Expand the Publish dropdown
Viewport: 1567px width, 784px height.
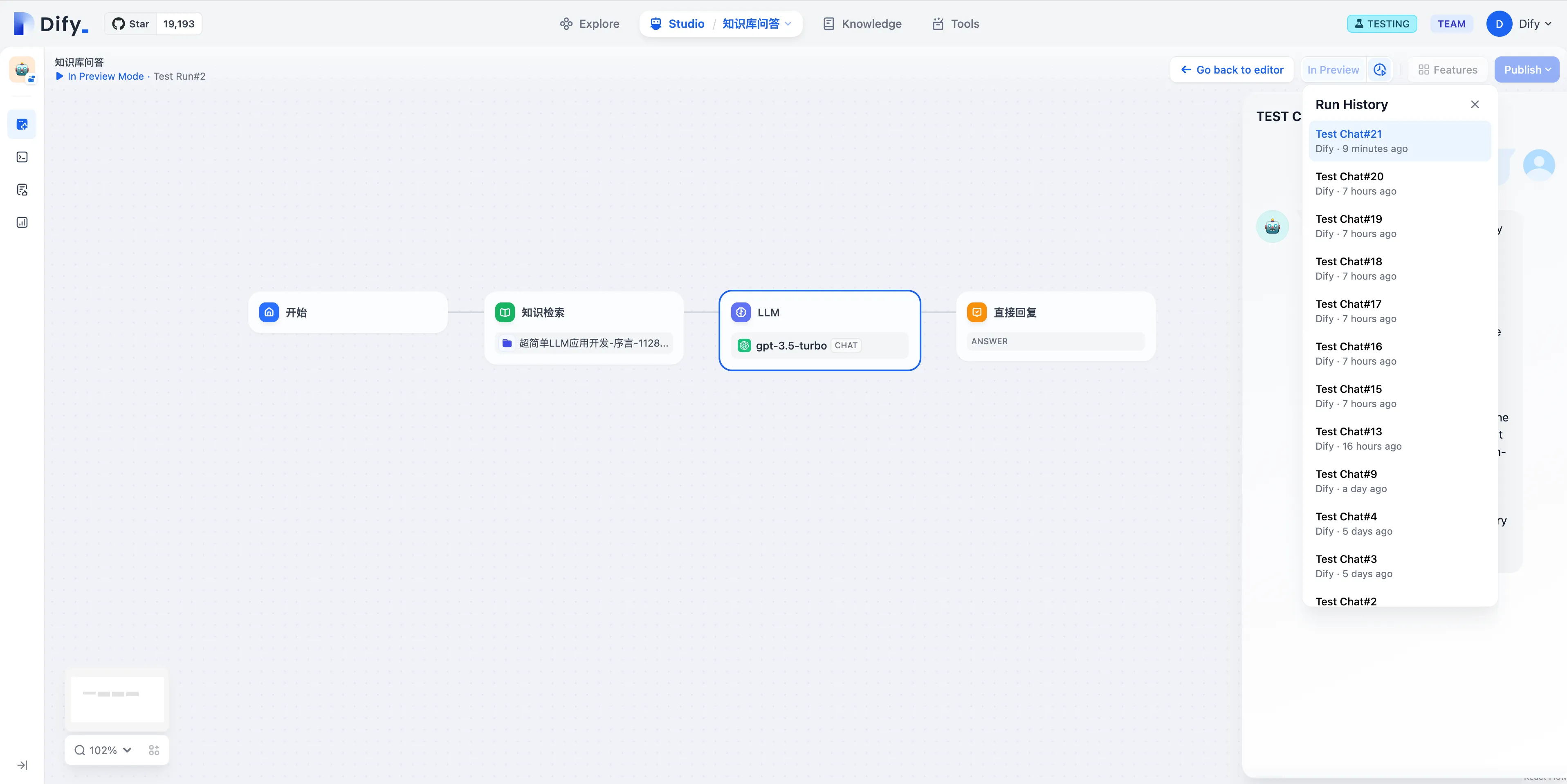[1527, 70]
